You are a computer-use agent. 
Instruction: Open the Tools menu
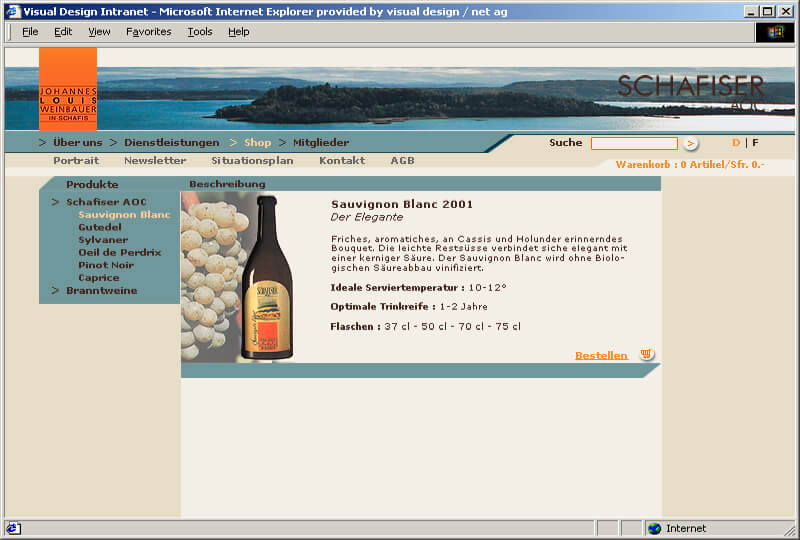(199, 32)
